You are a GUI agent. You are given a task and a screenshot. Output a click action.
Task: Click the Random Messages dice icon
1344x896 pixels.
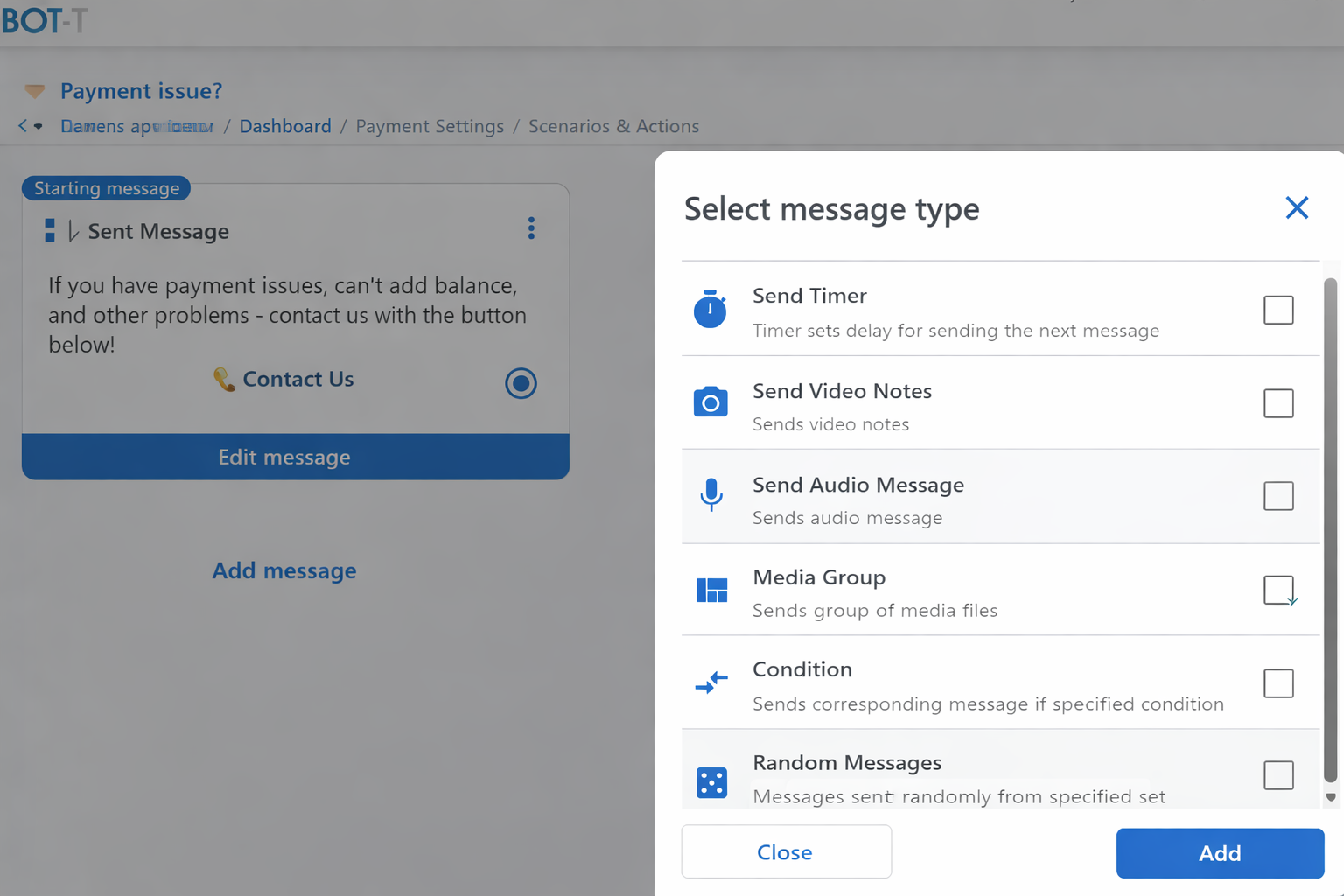pyautogui.click(x=711, y=781)
